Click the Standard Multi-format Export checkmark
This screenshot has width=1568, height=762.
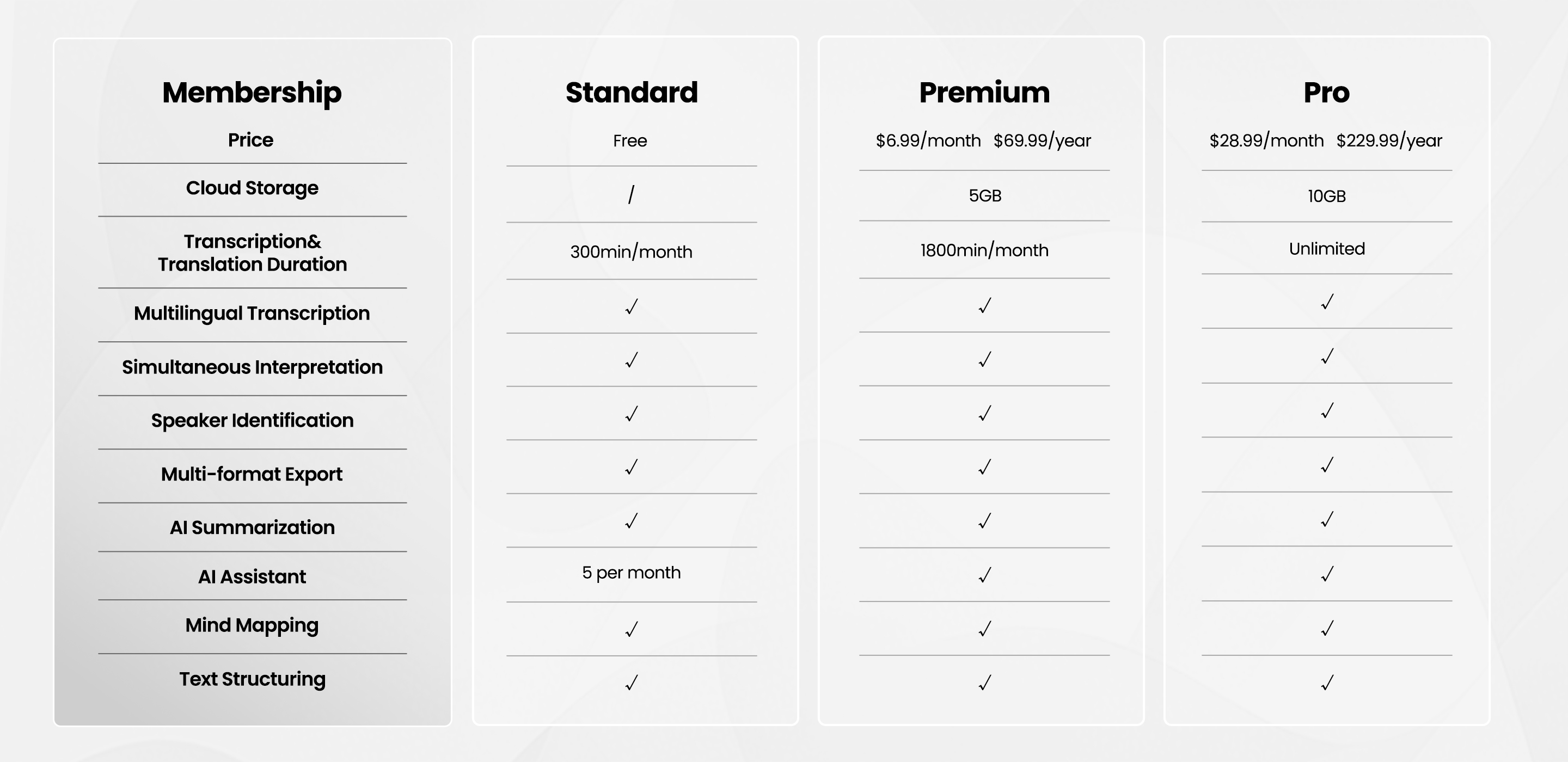point(632,467)
